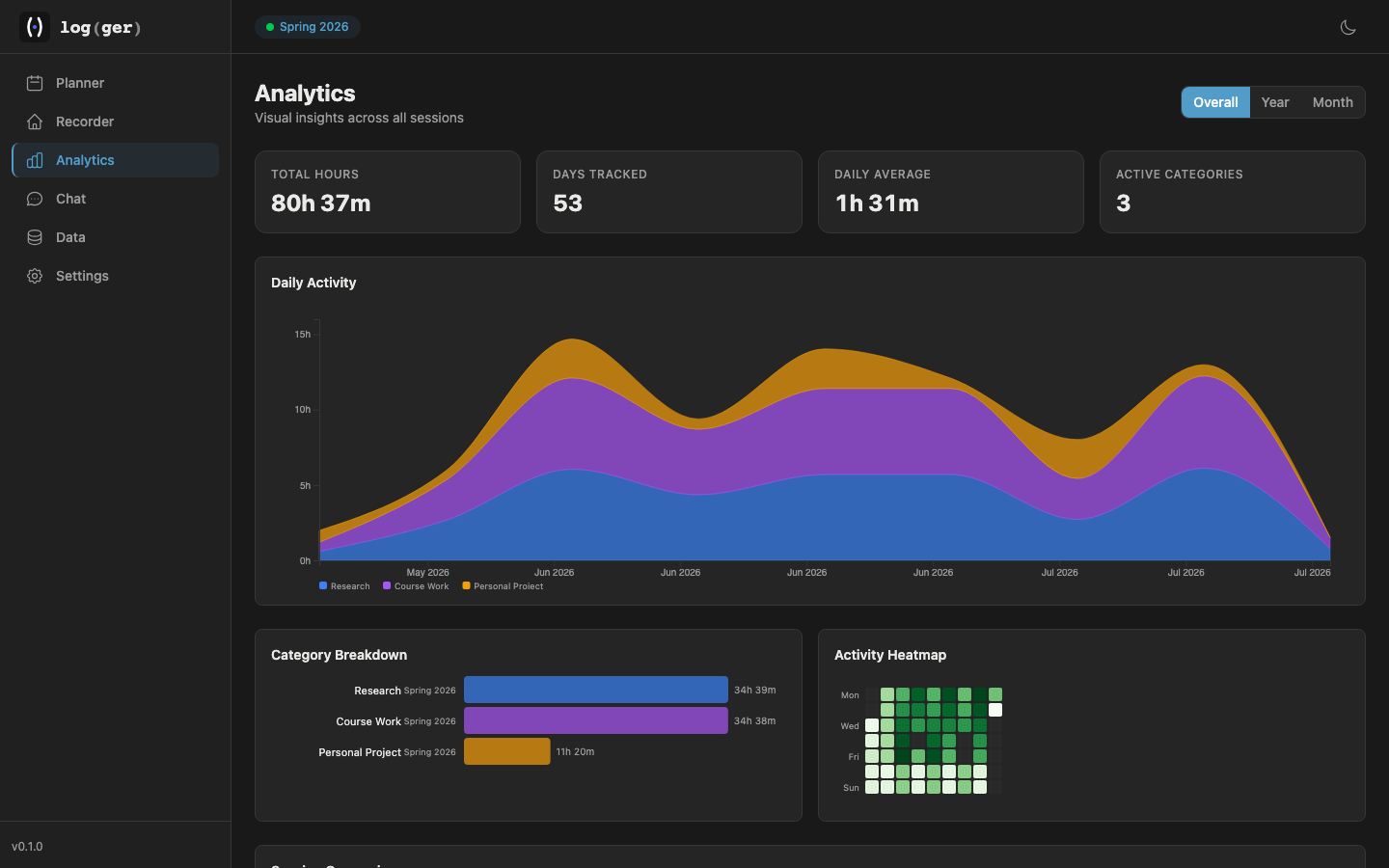Click the white heatmap cell in the second row
Screen dimensions: 1389x868
995,710
